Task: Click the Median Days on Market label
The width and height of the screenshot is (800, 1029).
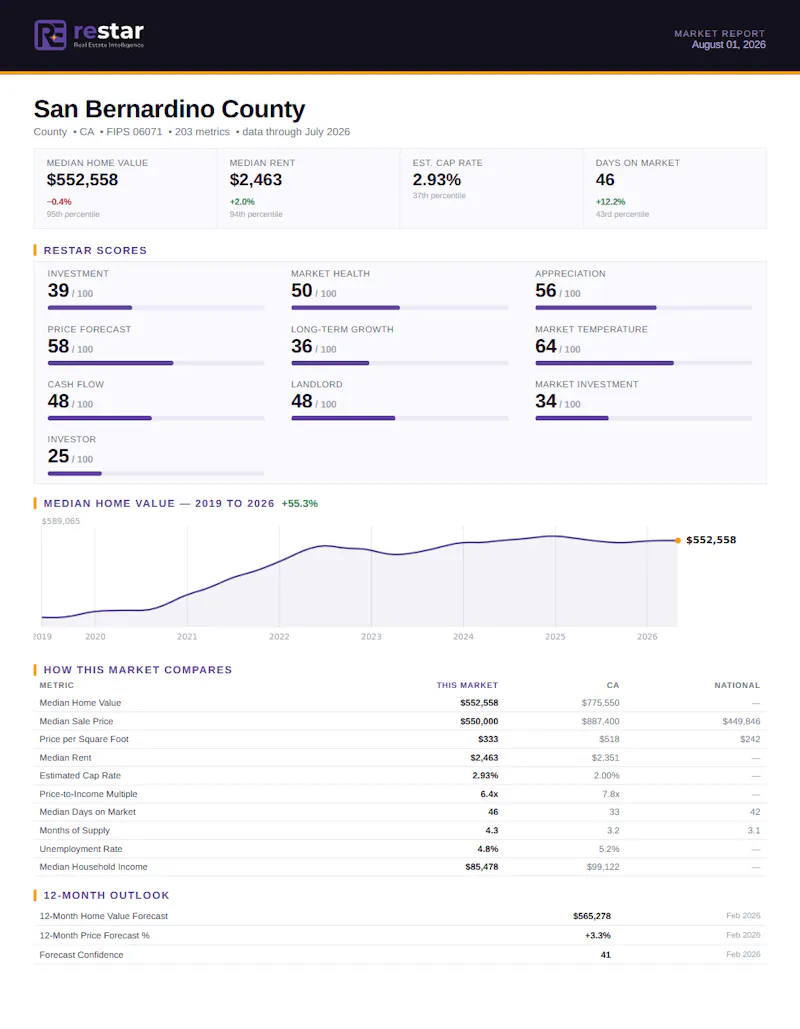Action: 87,812
